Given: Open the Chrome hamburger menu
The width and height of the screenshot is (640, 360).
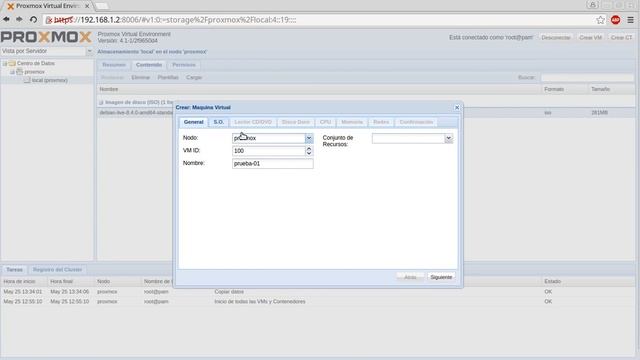Looking at the screenshot, I should 630,20.
